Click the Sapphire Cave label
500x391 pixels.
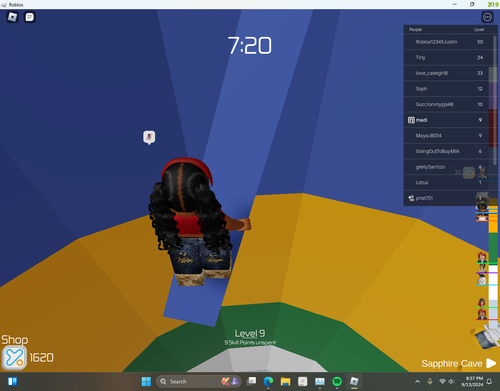[x=452, y=363]
